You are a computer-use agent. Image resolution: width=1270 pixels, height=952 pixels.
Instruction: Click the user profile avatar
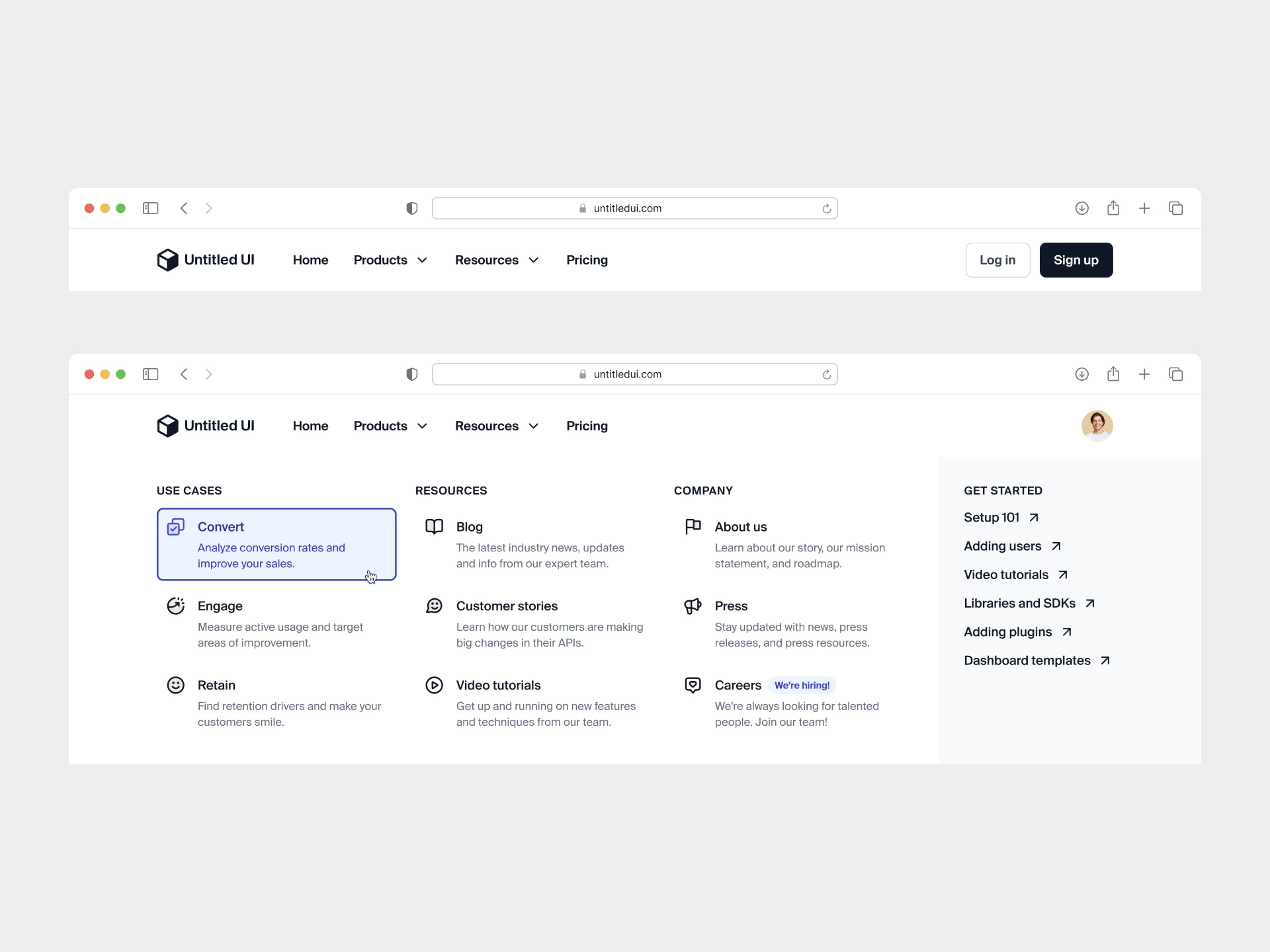1097,426
